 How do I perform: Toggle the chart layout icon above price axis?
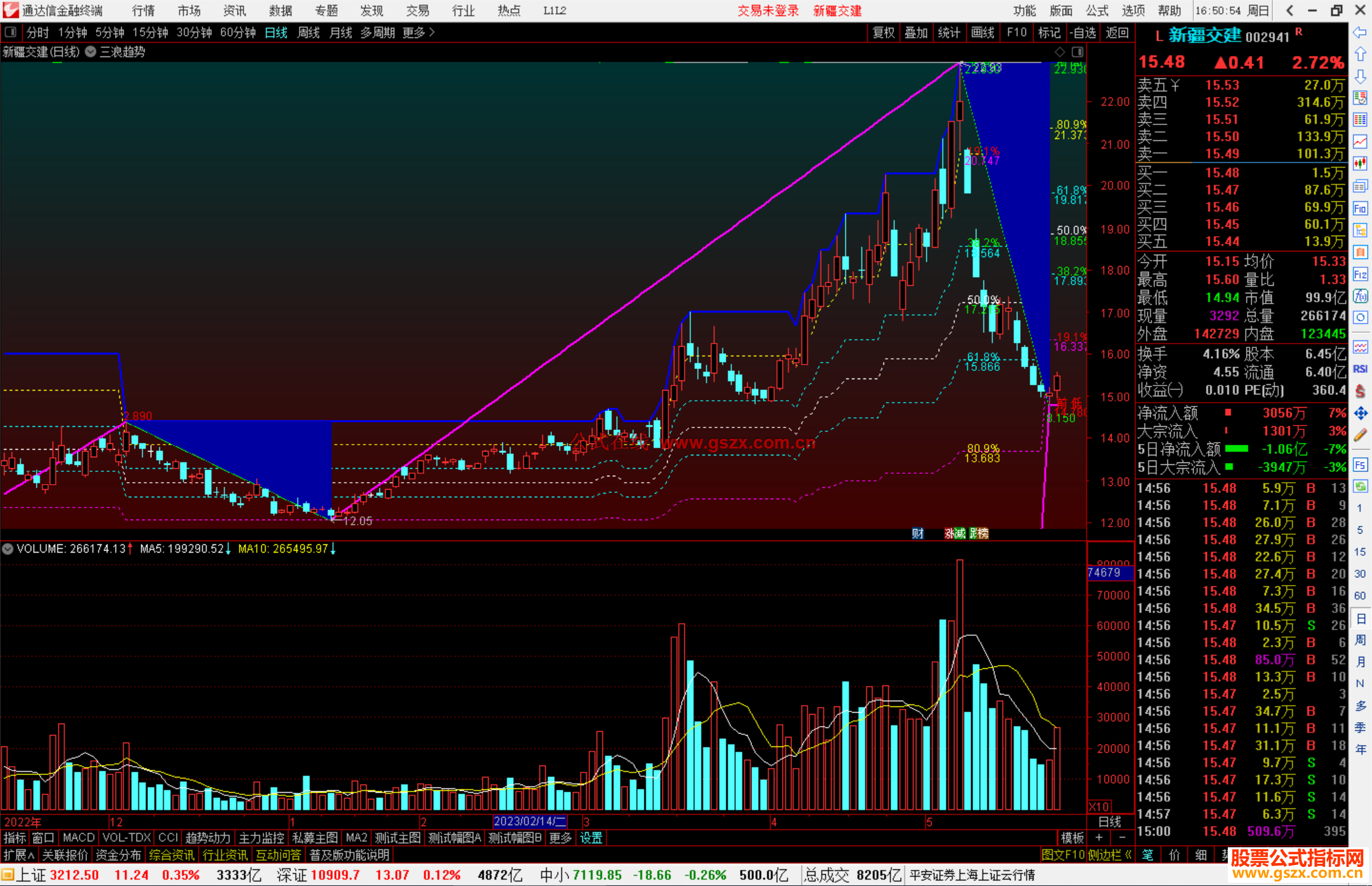pyautogui.click(x=1078, y=51)
